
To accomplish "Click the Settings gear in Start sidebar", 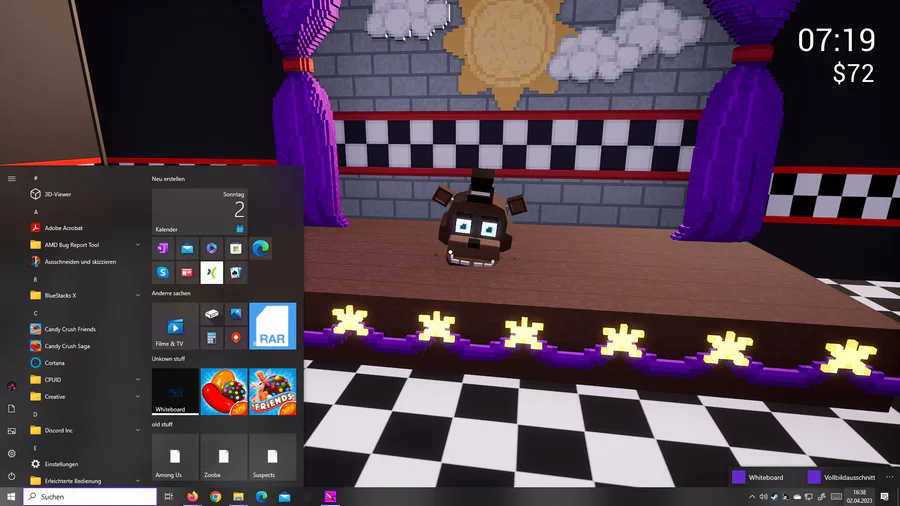I will 11,453.
